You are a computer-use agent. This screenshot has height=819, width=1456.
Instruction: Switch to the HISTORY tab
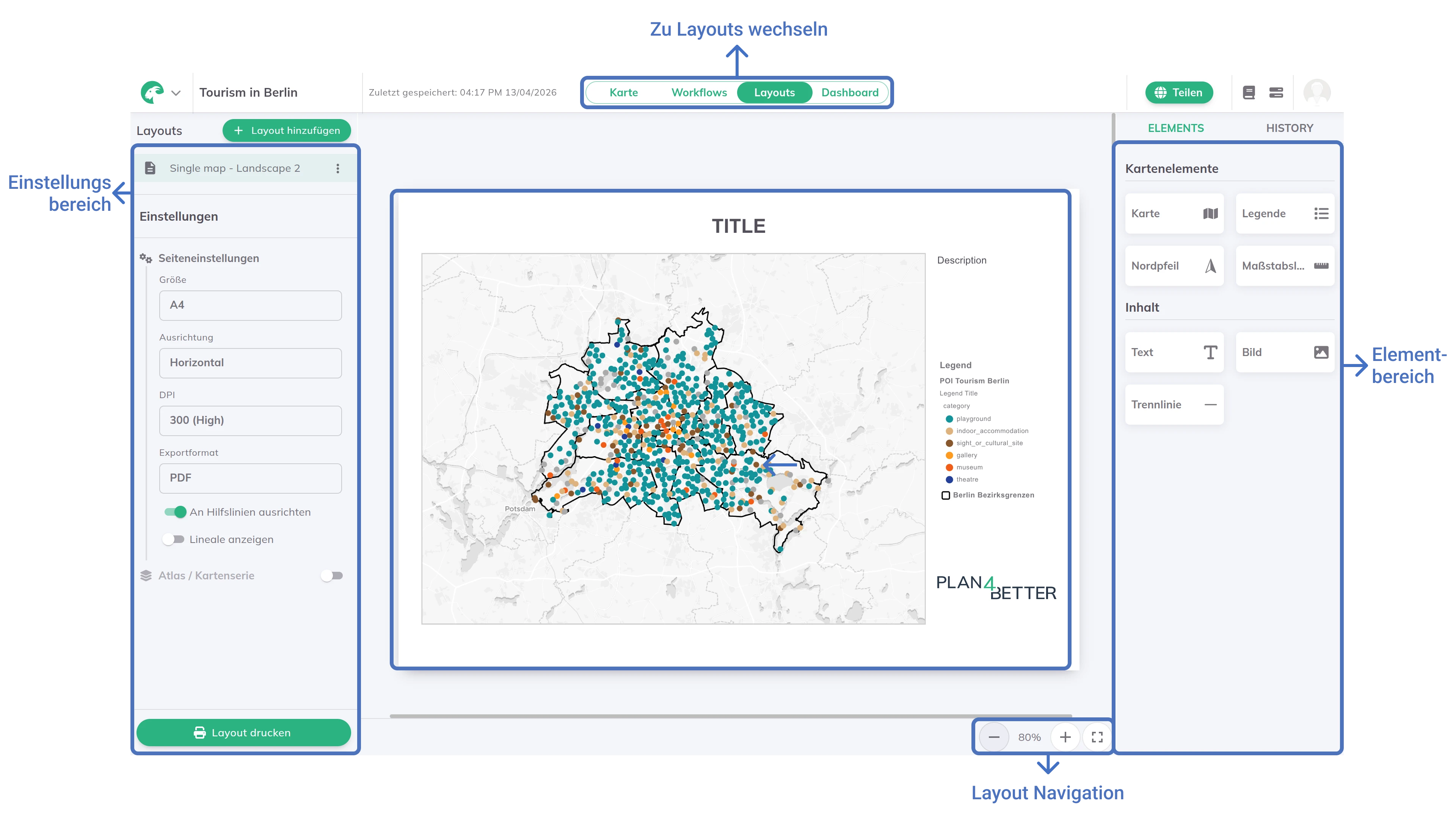click(1289, 128)
